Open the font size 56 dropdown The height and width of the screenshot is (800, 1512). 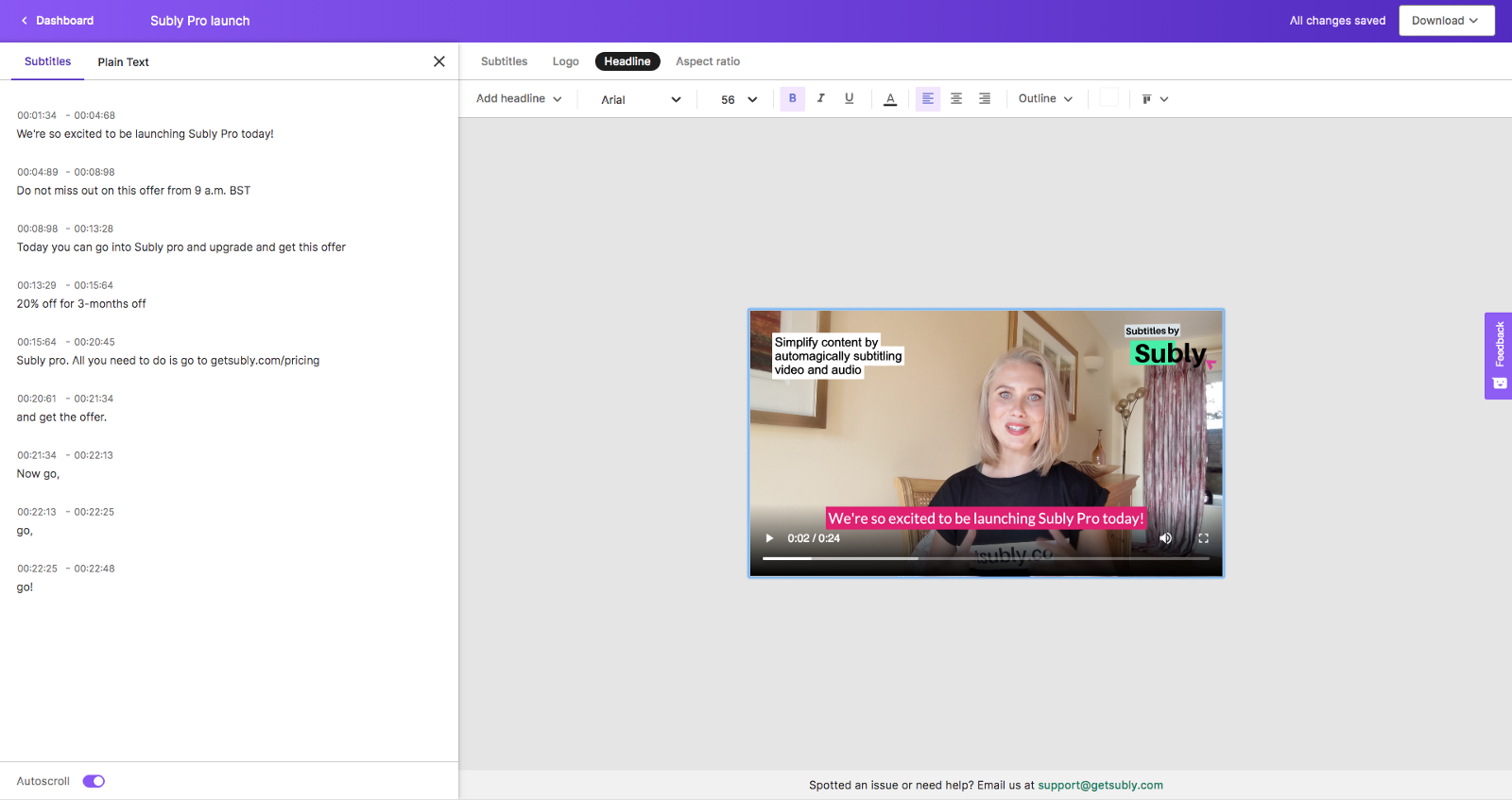tap(738, 99)
